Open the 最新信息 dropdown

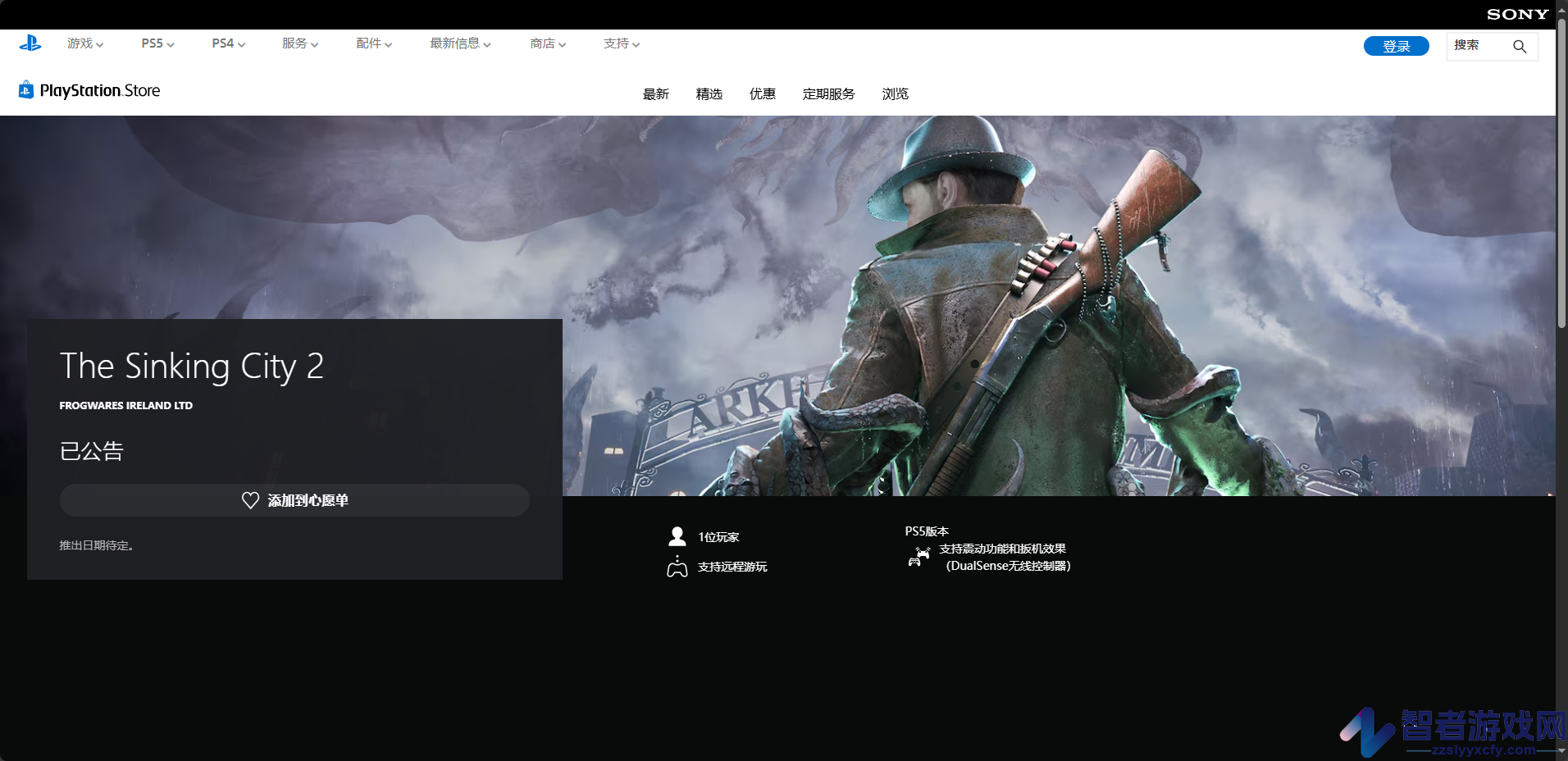click(460, 43)
